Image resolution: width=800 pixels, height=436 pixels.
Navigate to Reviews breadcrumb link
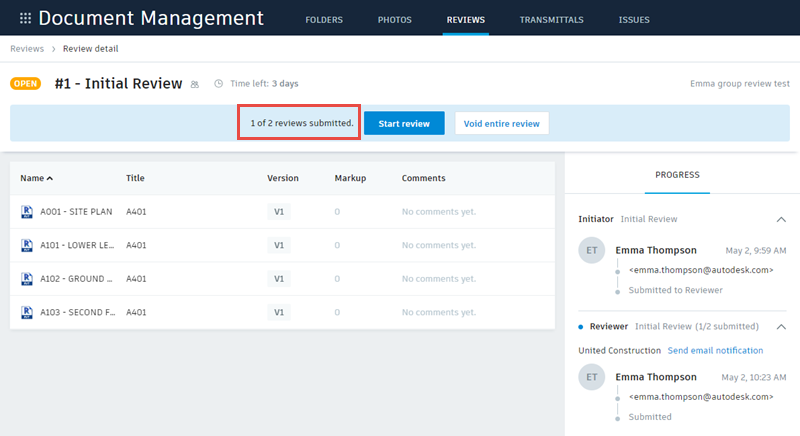26,48
